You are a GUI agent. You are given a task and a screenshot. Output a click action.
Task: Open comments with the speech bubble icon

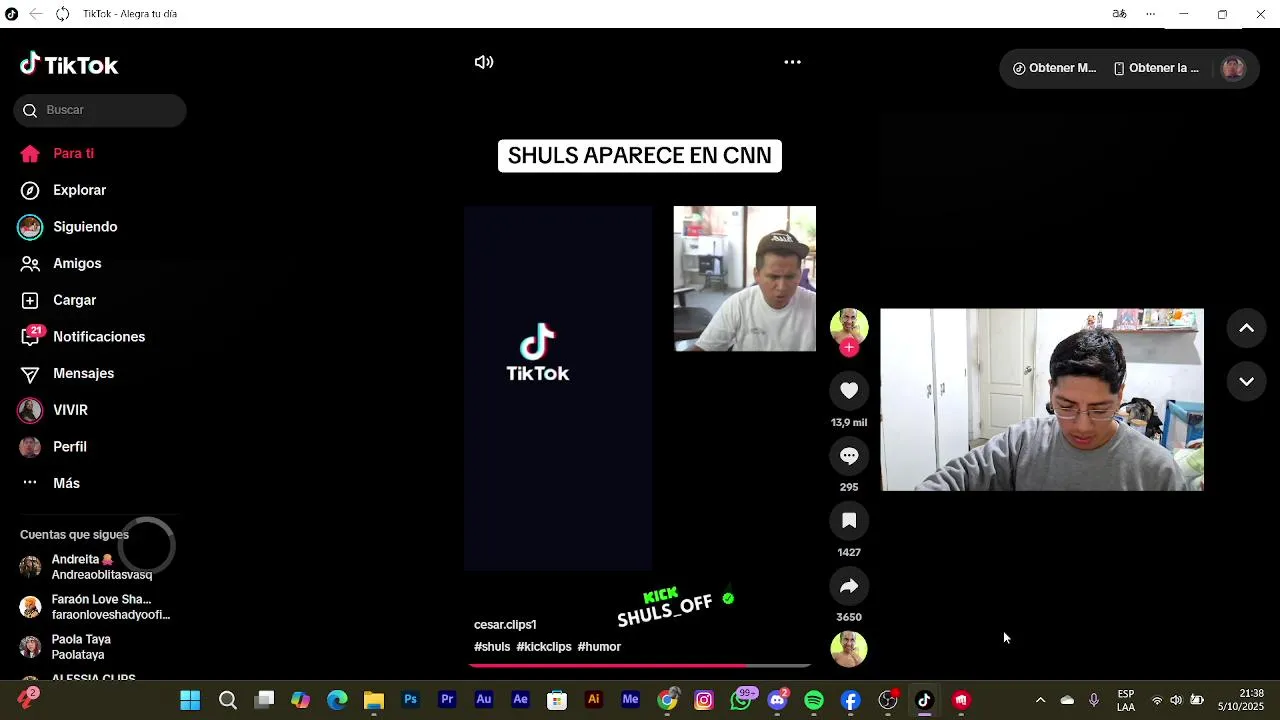point(849,456)
